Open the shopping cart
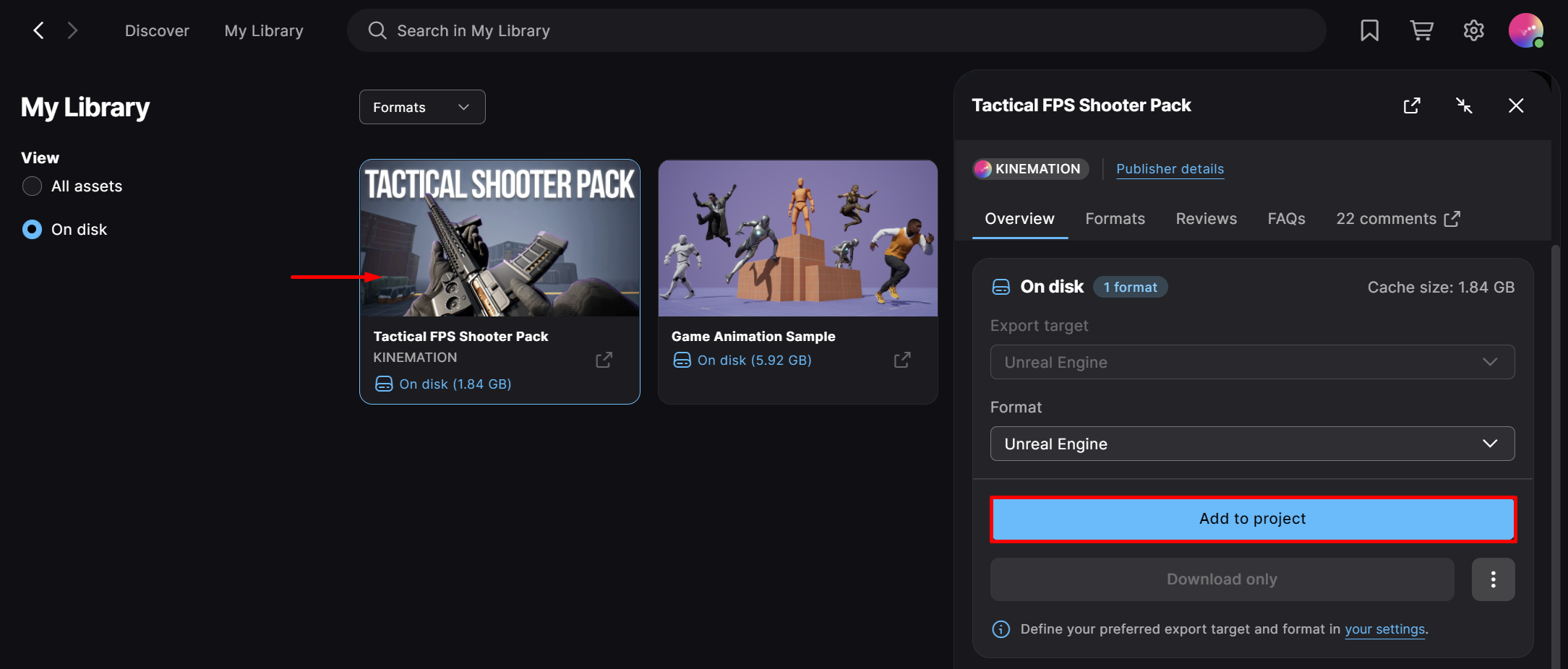Image resolution: width=1568 pixels, height=669 pixels. click(x=1421, y=30)
